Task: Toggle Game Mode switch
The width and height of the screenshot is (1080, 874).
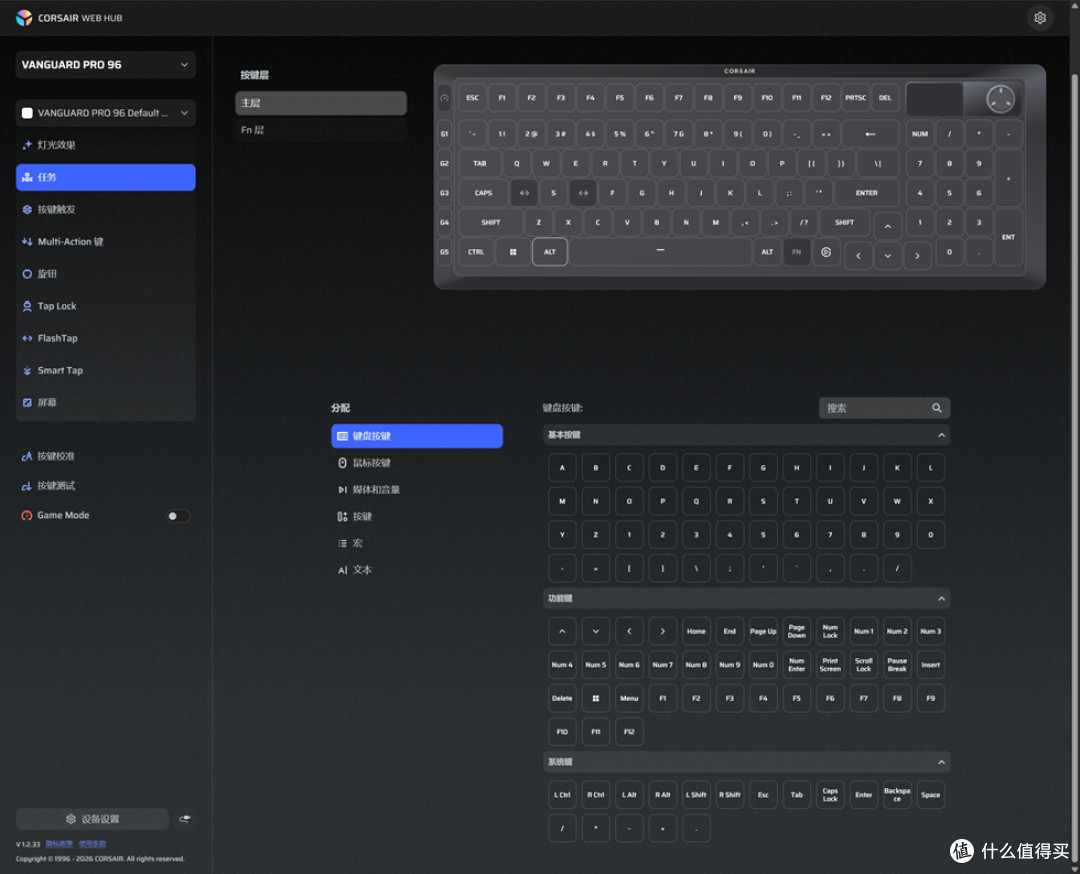Action: click(x=178, y=516)
